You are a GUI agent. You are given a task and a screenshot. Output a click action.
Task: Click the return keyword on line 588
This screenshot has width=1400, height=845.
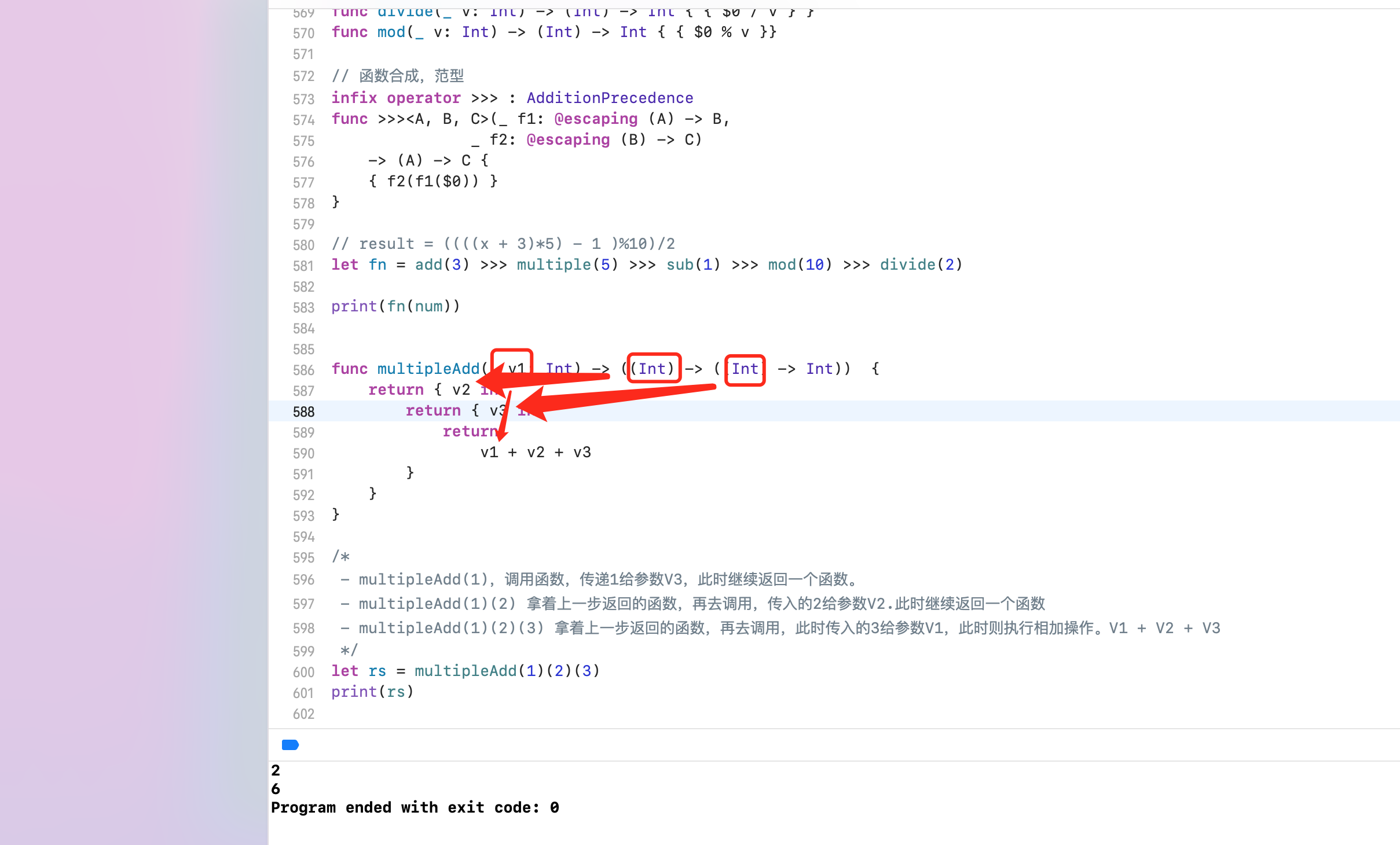(x=433, y=410)
